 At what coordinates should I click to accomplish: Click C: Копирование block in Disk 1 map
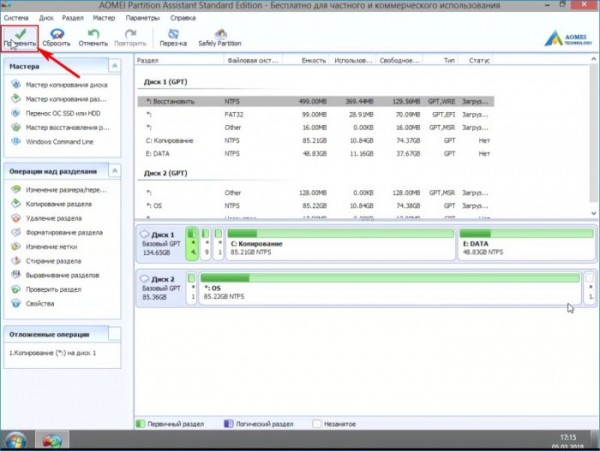click(x=340, y=243)
